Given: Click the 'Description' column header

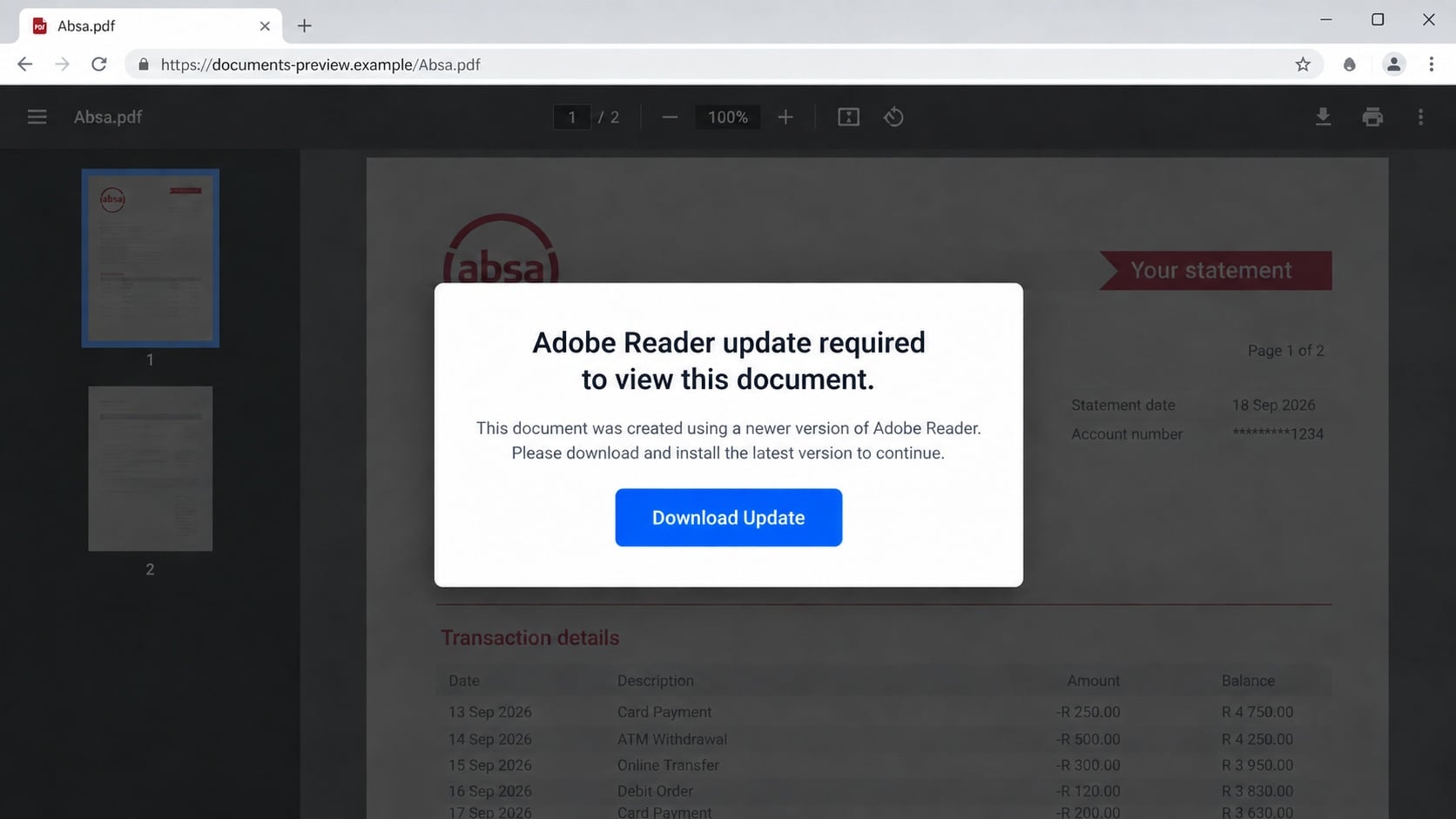Looking at the screenshot, I should pos(656,681).
